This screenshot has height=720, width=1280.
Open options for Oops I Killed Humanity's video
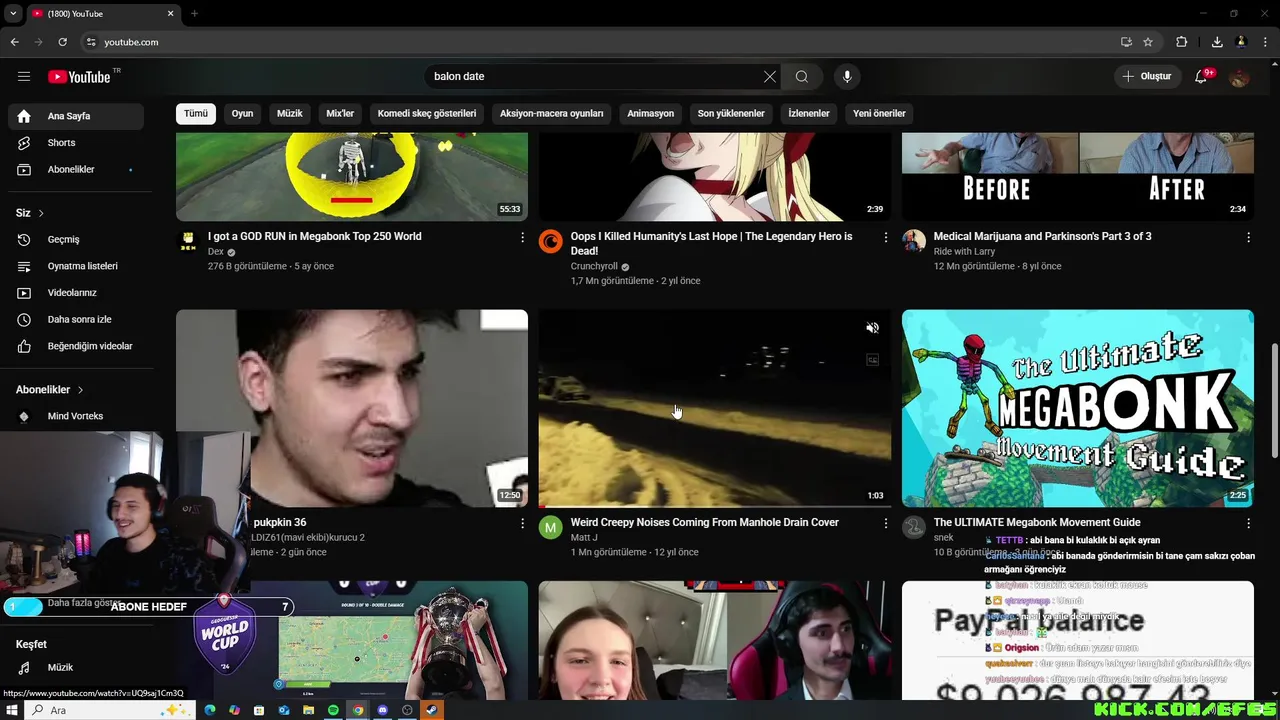[x=885, y=237]
